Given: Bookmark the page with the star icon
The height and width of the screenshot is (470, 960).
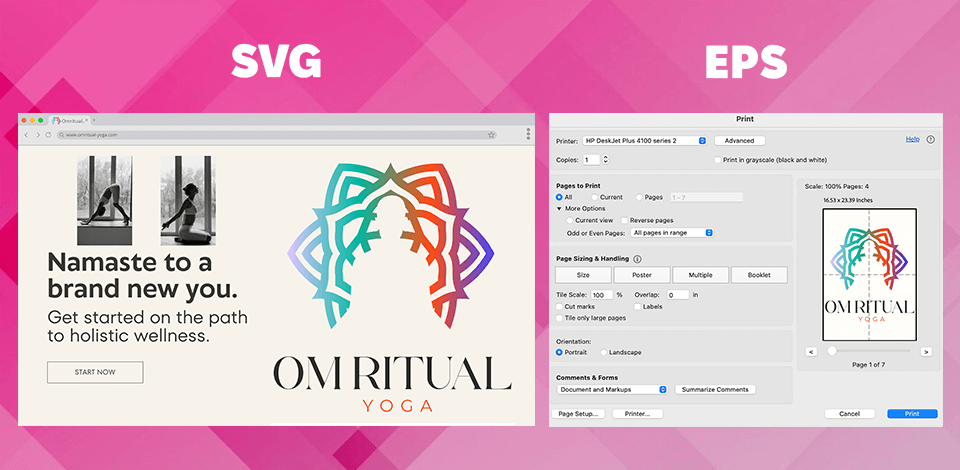Looking at the screenshot, I should coord(491,135).
